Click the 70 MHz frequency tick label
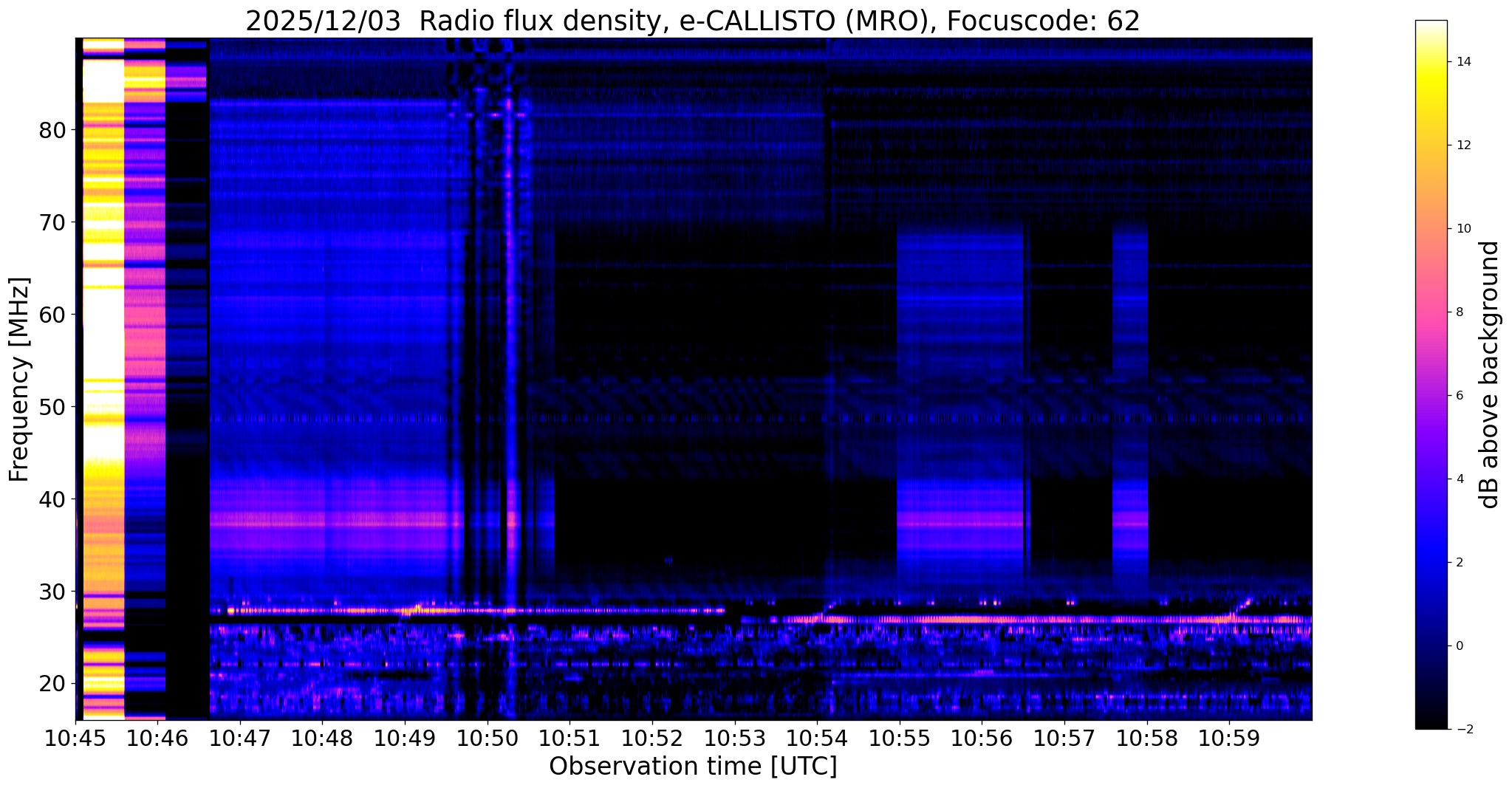Viewport: 1512px width, 788px height. click(52, 222)
